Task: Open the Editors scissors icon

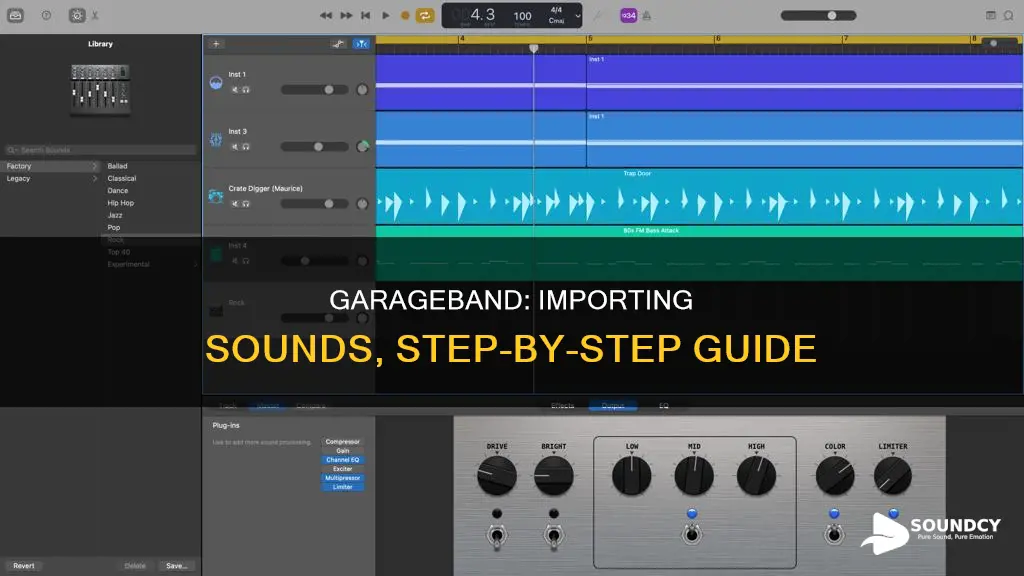Action: [x=95, y=15]
